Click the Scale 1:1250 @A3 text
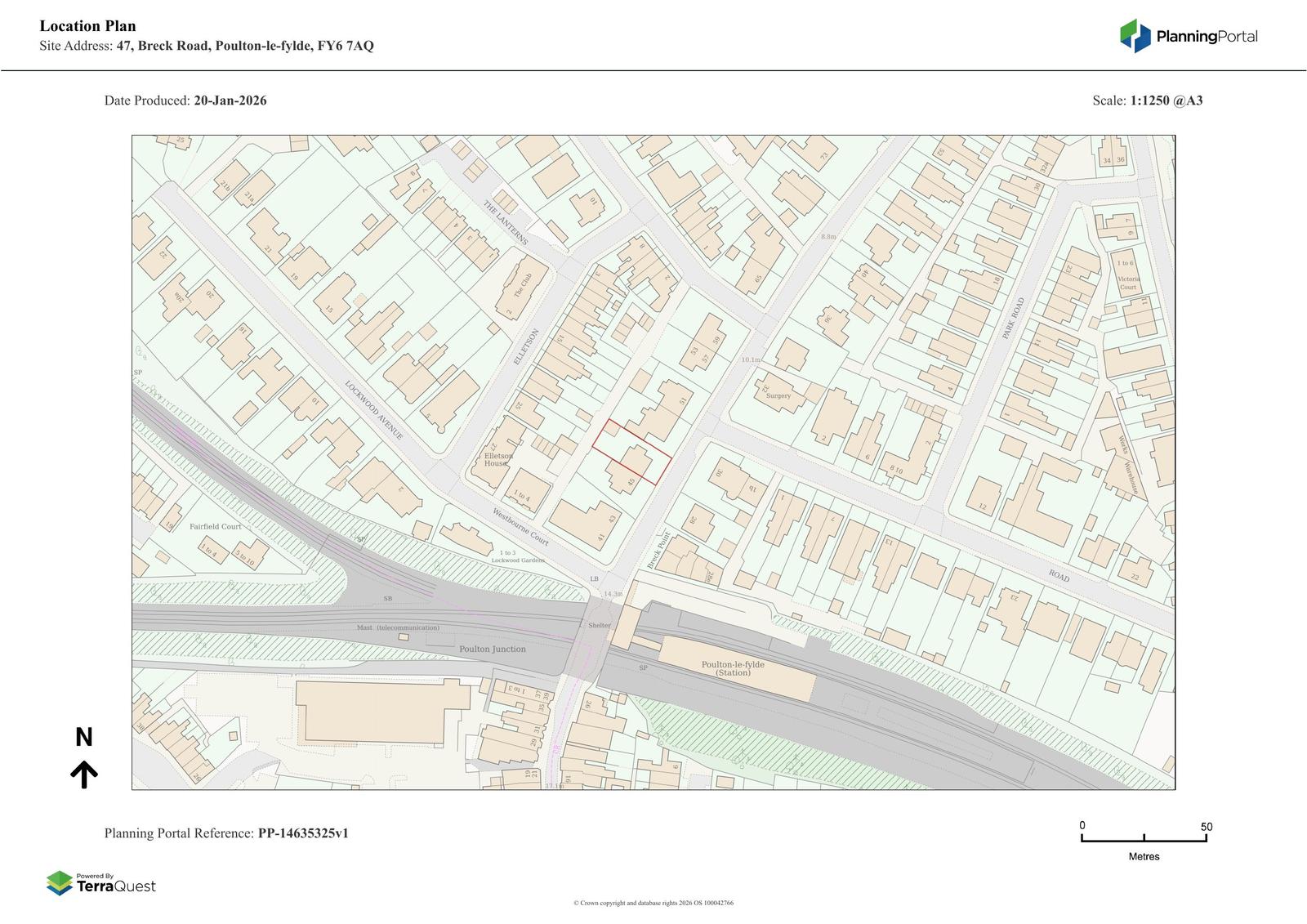This screenshot has height=924, width=1307. coord(1147,100)
